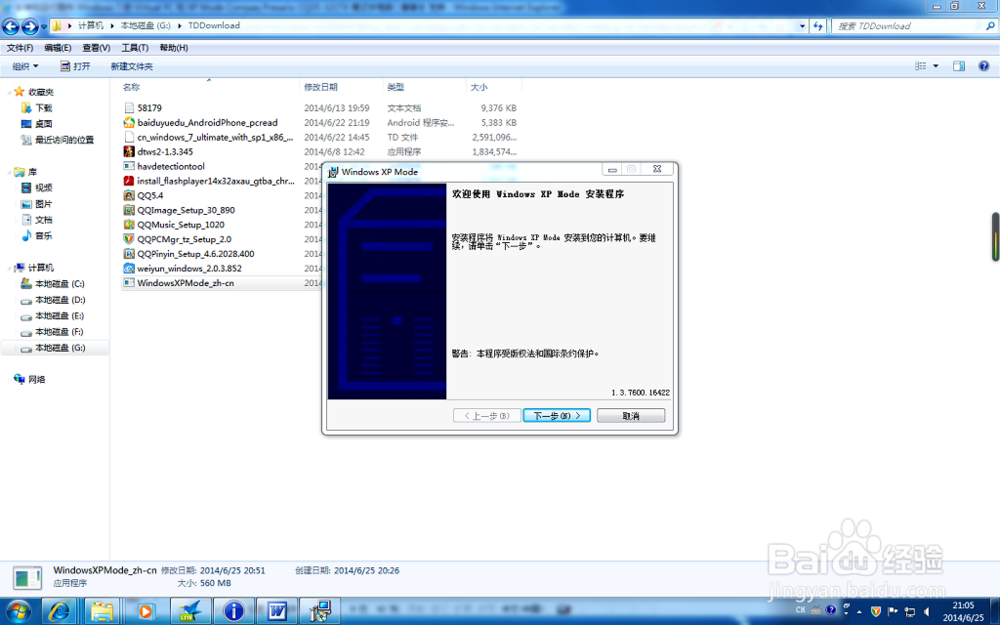Select the havdetectiontool file name
This screenshot has height=625, width=1000.
click(171, 166)
